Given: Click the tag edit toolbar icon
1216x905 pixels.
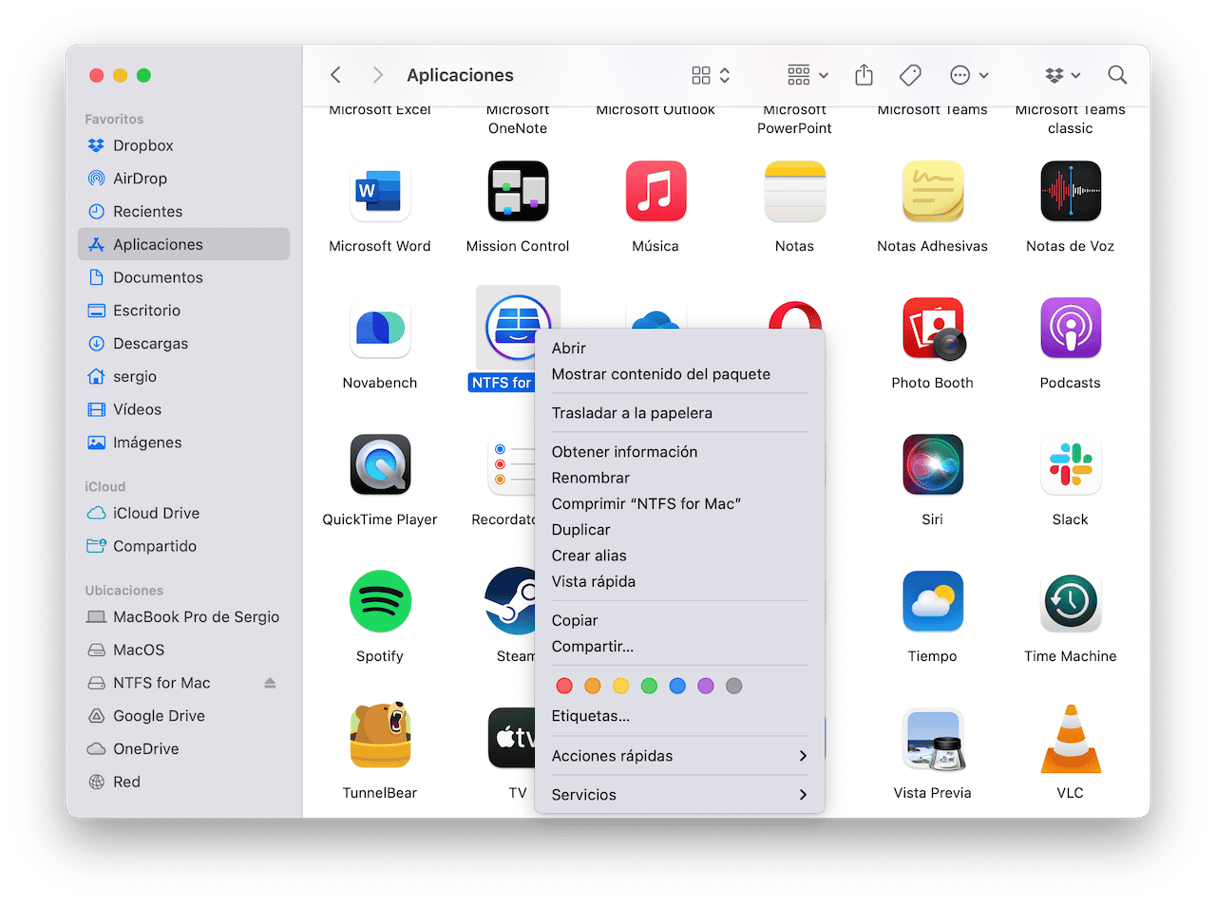Looking at the screenshot, I should click(x=910, y=75).
